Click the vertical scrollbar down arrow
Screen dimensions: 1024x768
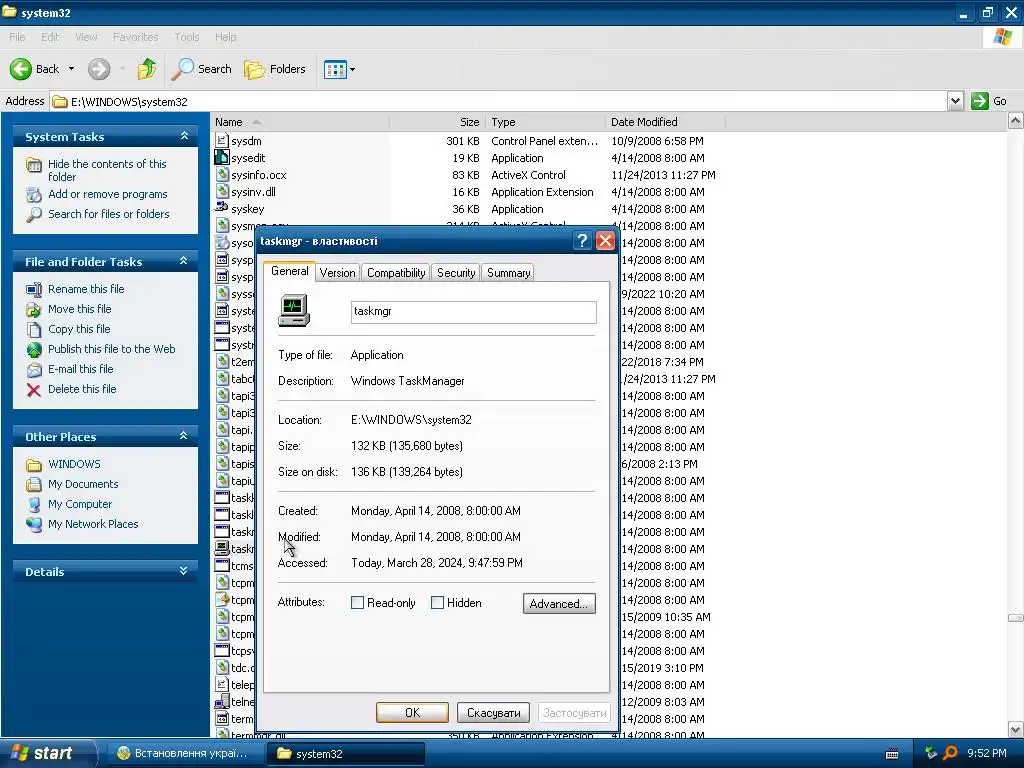tap(1015, 729)
